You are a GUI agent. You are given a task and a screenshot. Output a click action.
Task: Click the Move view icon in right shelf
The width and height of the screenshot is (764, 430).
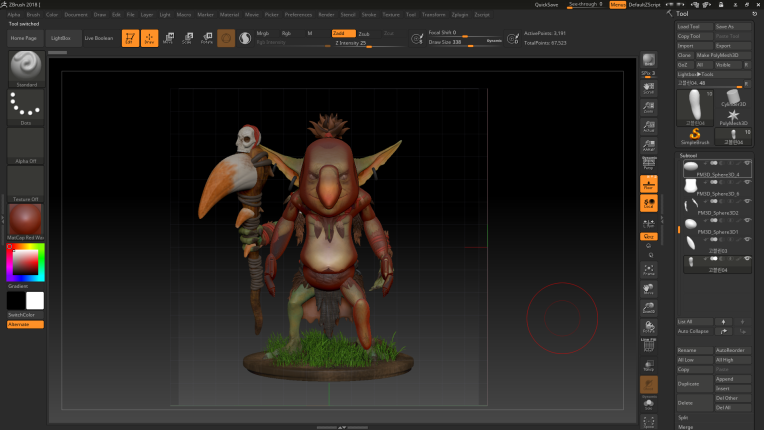pyautogui.click(x=649, y=289)
